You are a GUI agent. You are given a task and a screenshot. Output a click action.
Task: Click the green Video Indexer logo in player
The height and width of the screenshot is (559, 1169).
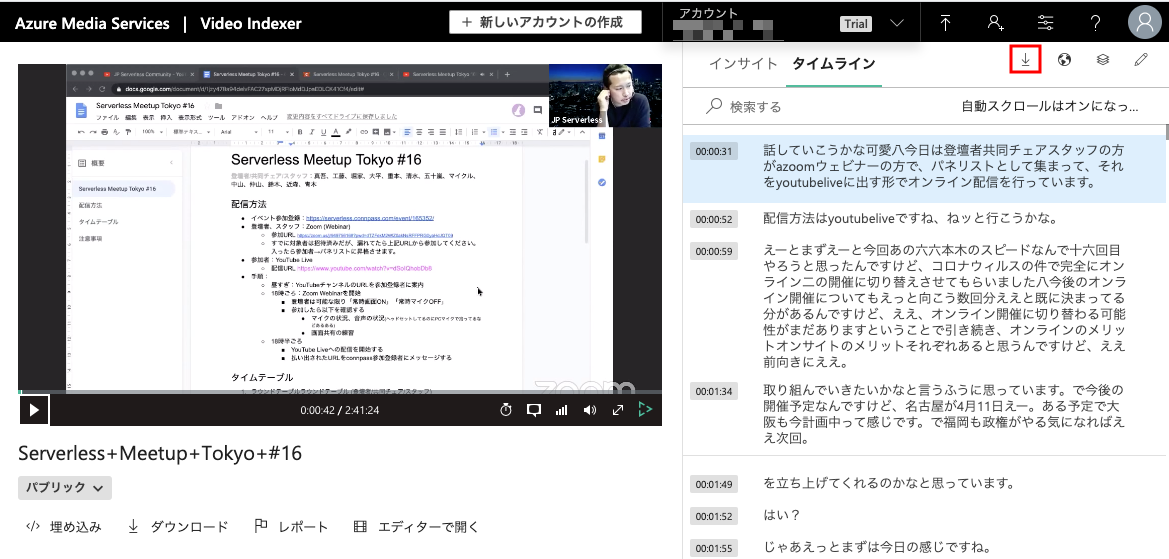pos(646,409)
